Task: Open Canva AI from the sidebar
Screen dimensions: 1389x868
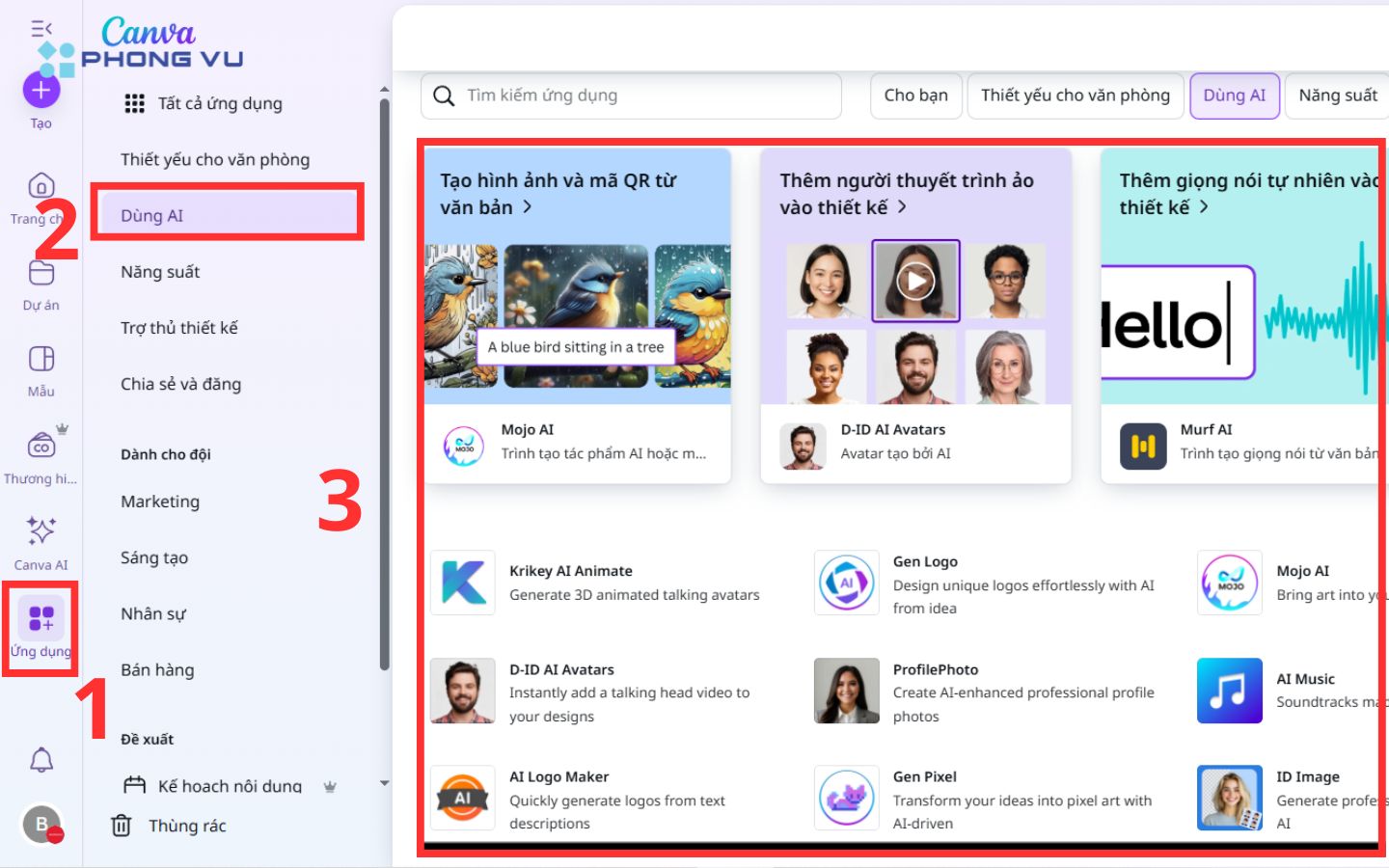Action: click(41, 542)
